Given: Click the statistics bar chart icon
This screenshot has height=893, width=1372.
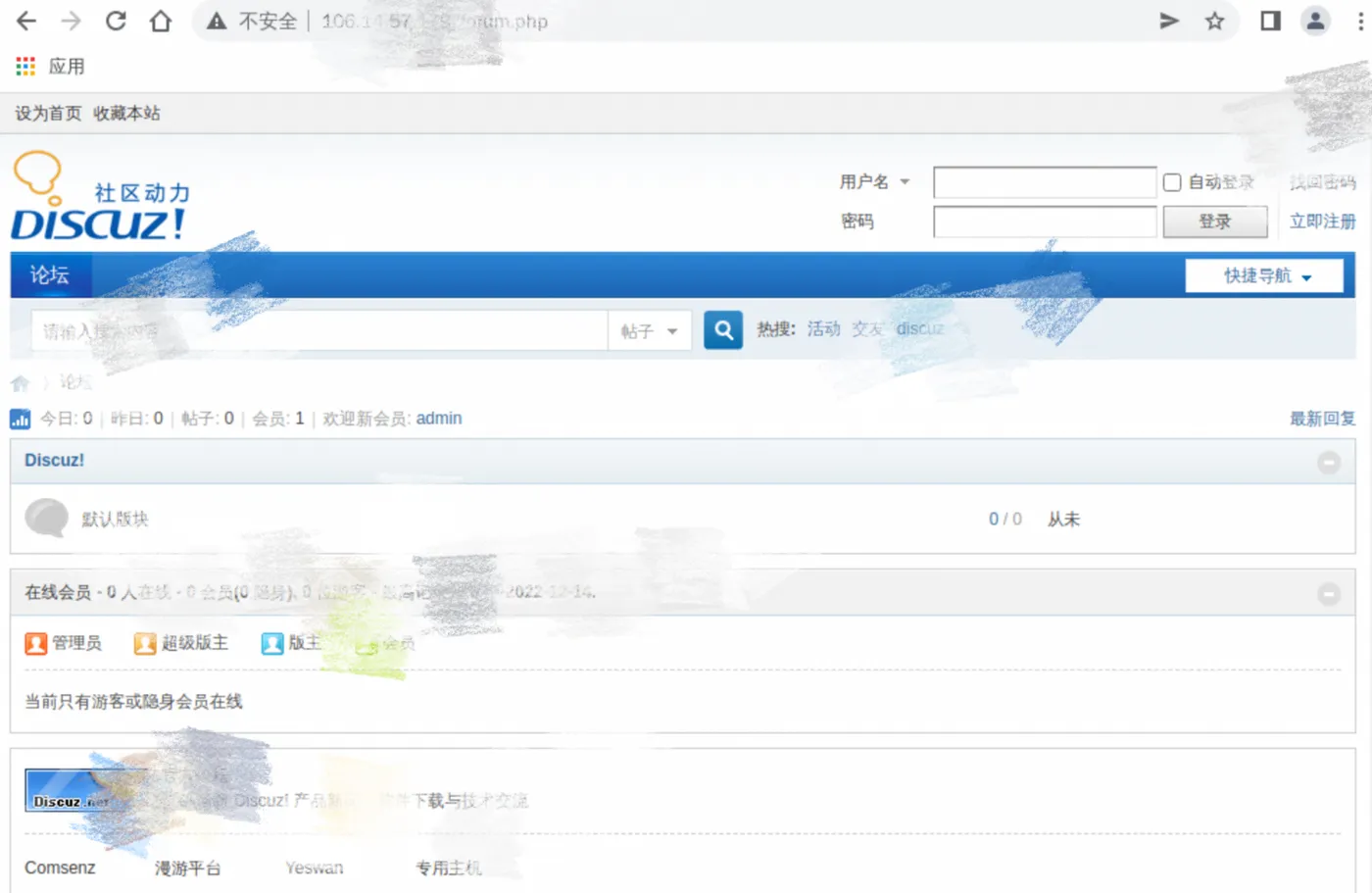Looking at the screenshot, I should [20, 420].
